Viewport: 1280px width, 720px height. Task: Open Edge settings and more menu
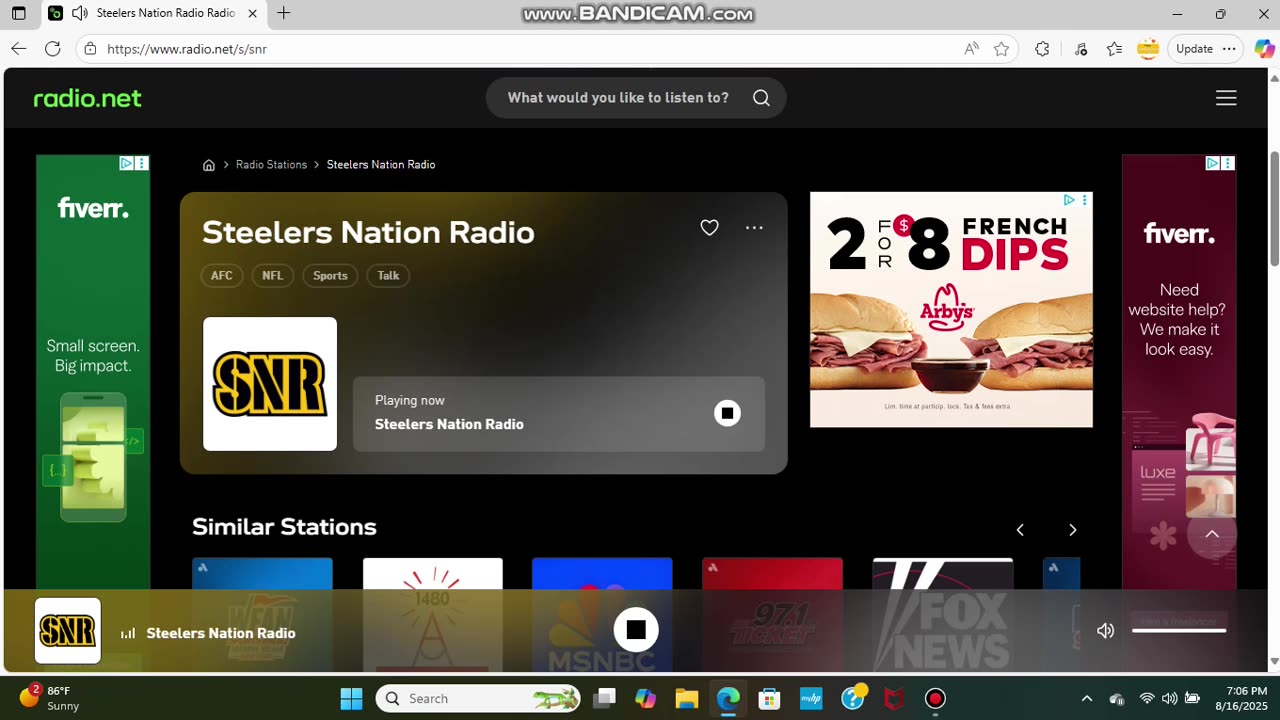coord(1229,48)
